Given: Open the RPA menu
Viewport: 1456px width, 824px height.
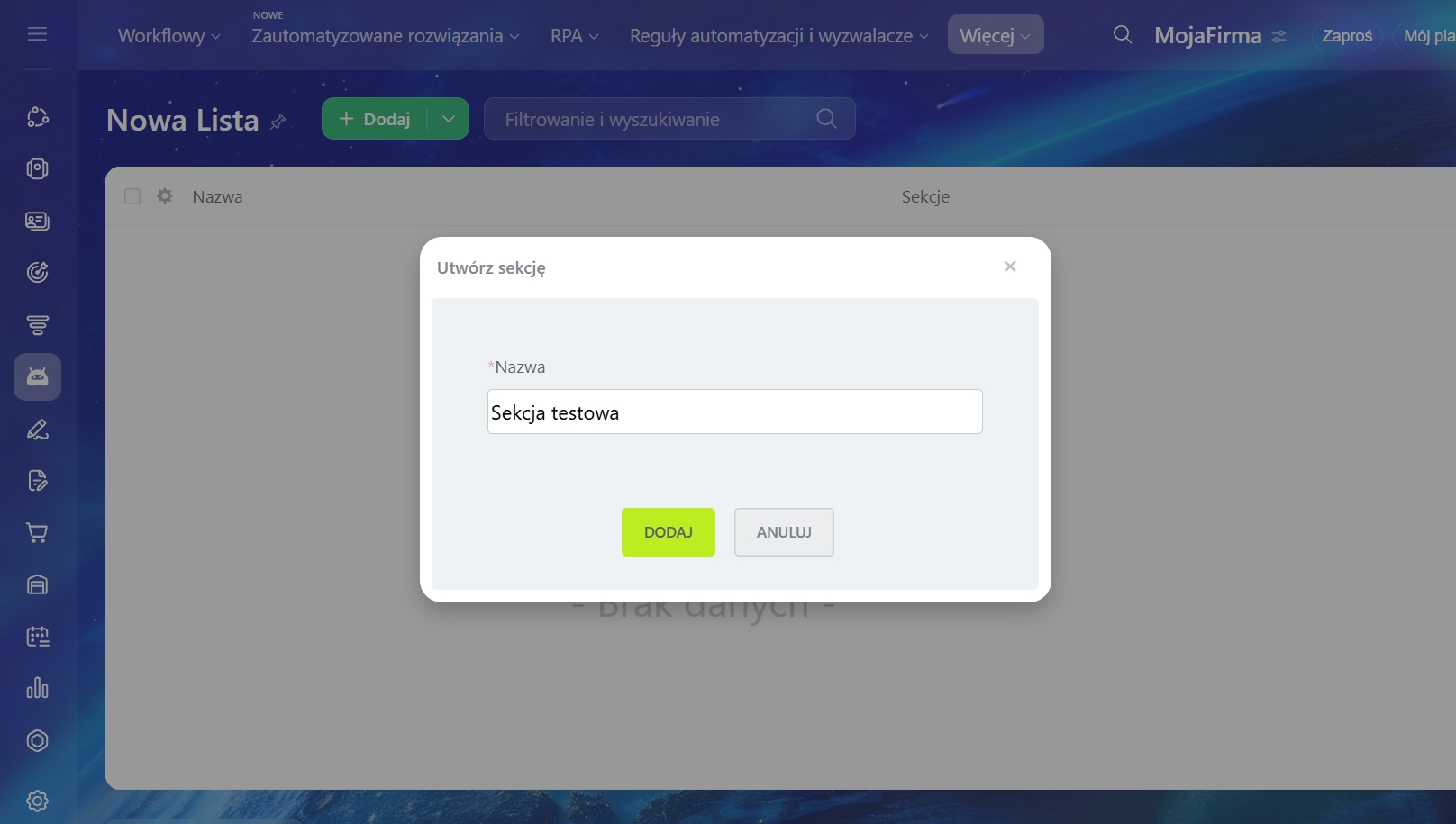Looking at the screenshot, I should pos(574,36).
